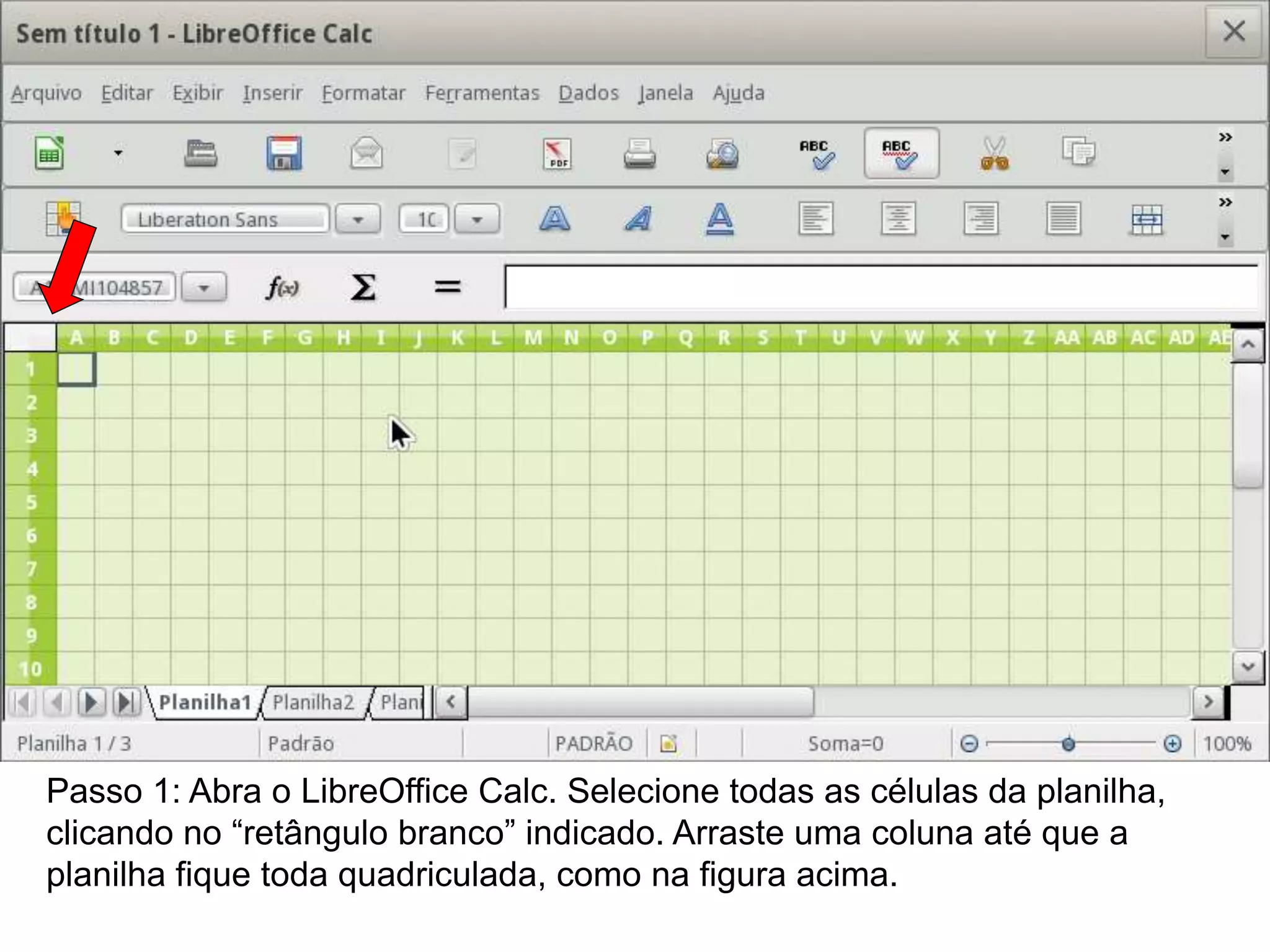Click the Sum sigma icon
This screenshot has width=1270, height=952.
[363, 288]
